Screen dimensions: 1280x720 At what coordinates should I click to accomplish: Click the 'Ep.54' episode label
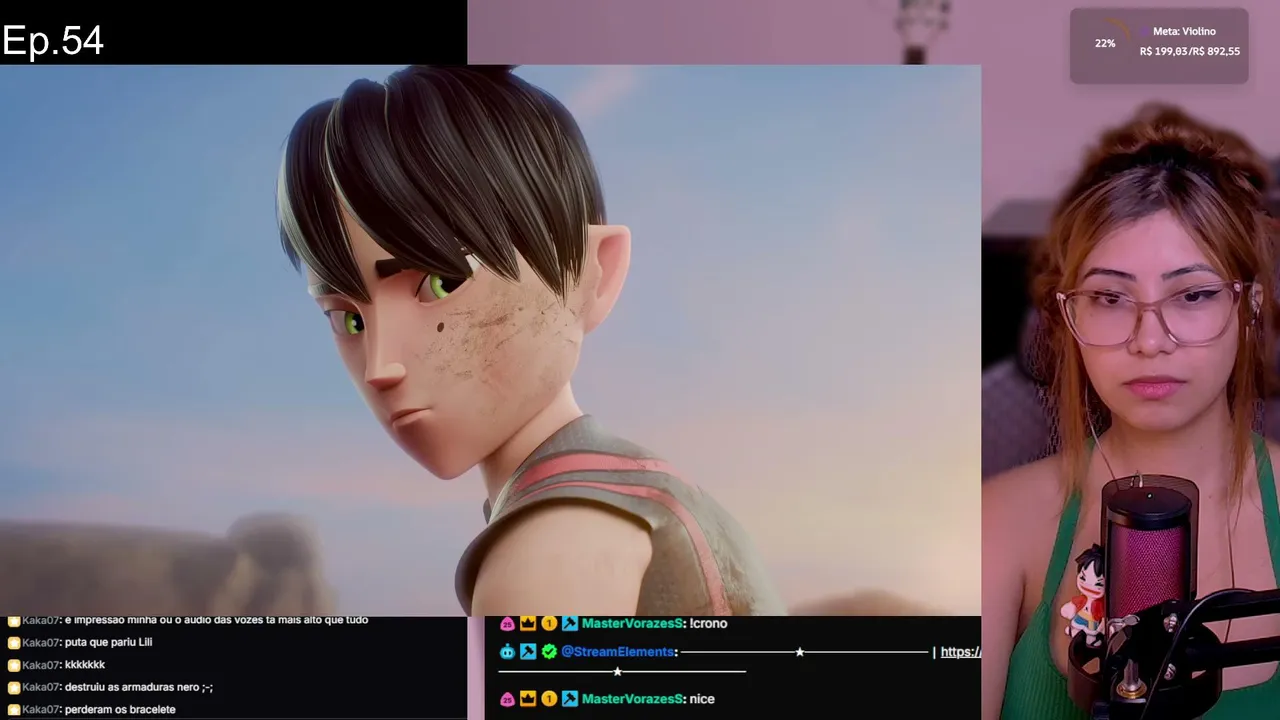coord(53,41)
